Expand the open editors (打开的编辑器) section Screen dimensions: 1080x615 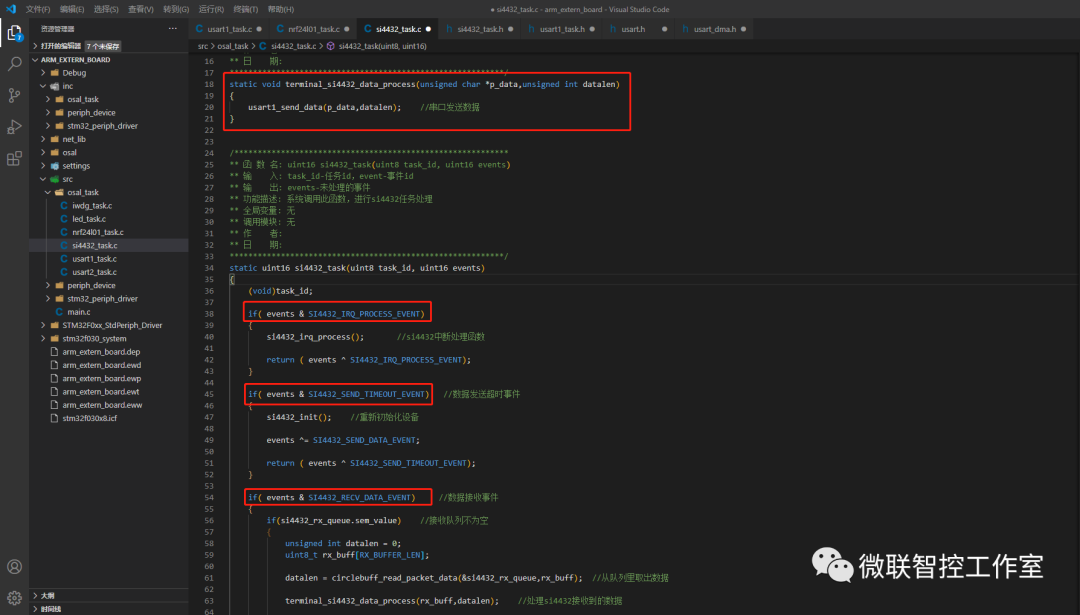coord(61,46)
